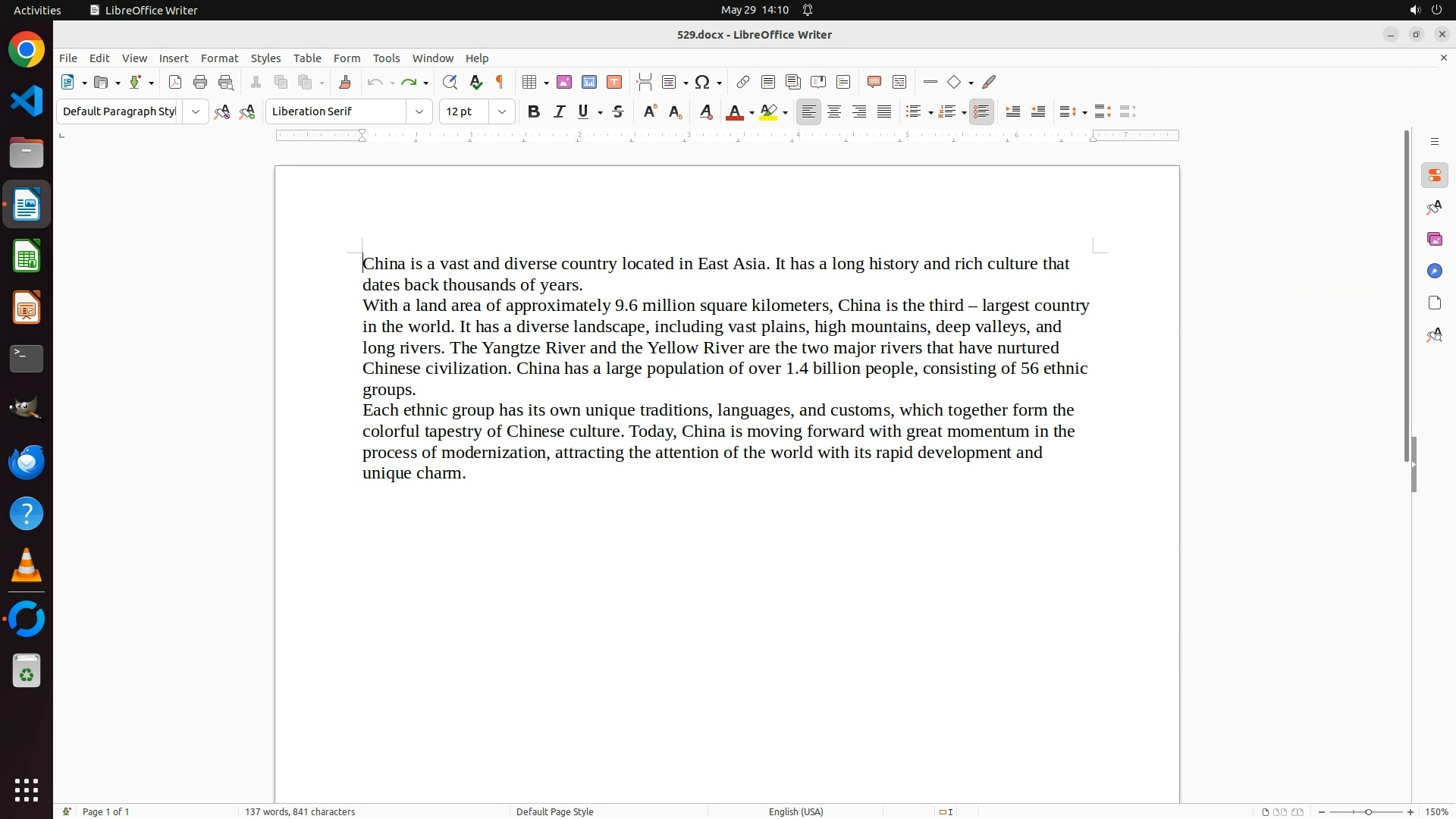The height and width of the screenshot is (819, 1456).
Task: Open the sidebar Gallery panel
Action: [1434, 239]
